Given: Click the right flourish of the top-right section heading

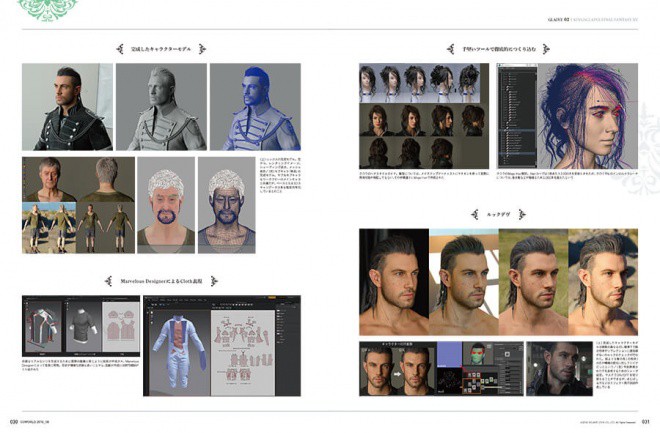Looking at the screenshot, I should point(546,49).
